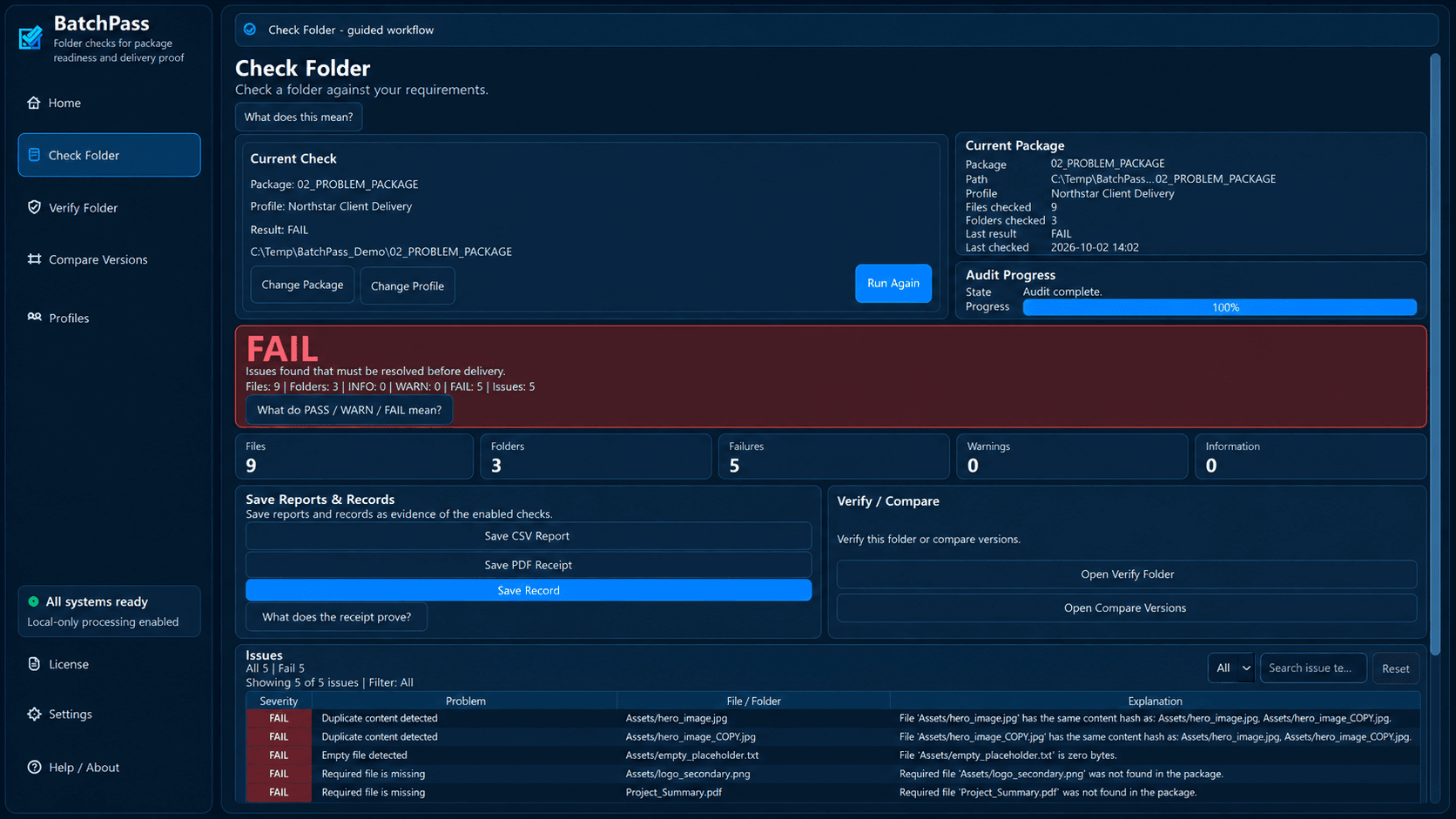Select the Assets/hero_image_COPY.jpg issue row

point(832,736)
